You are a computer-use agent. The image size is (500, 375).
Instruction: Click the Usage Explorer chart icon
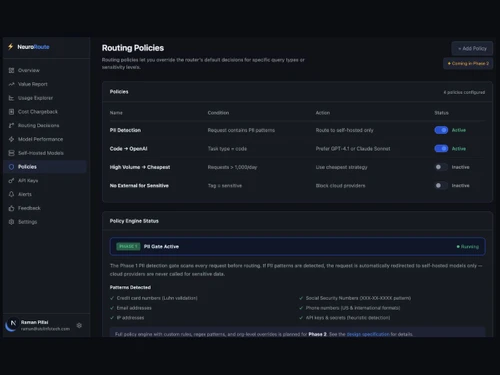tap(11, 98)
